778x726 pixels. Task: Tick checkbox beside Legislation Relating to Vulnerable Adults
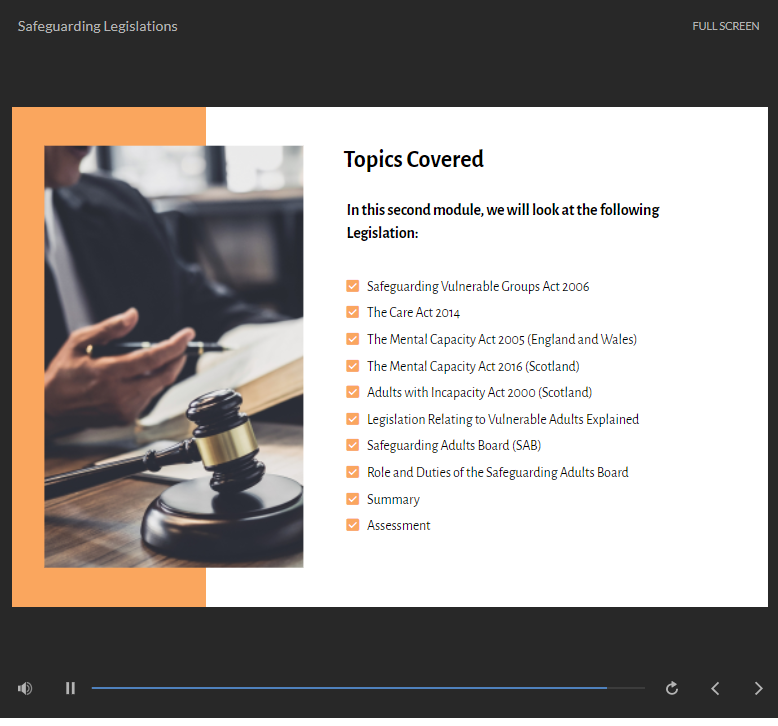point(352,419)
